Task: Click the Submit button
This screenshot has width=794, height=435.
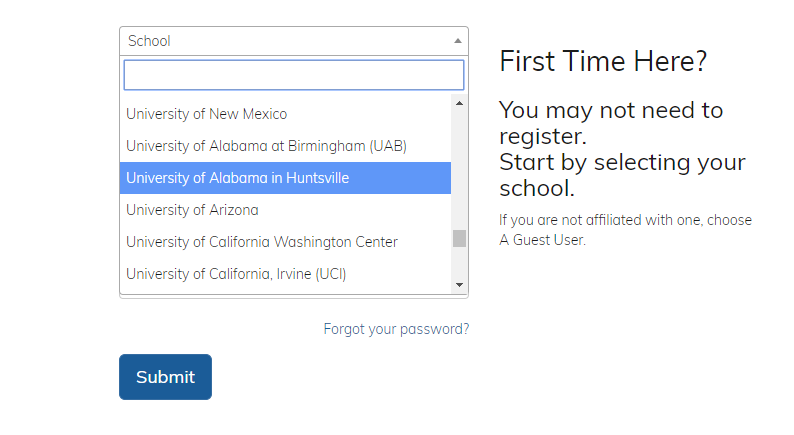Action: pos(166,377)
